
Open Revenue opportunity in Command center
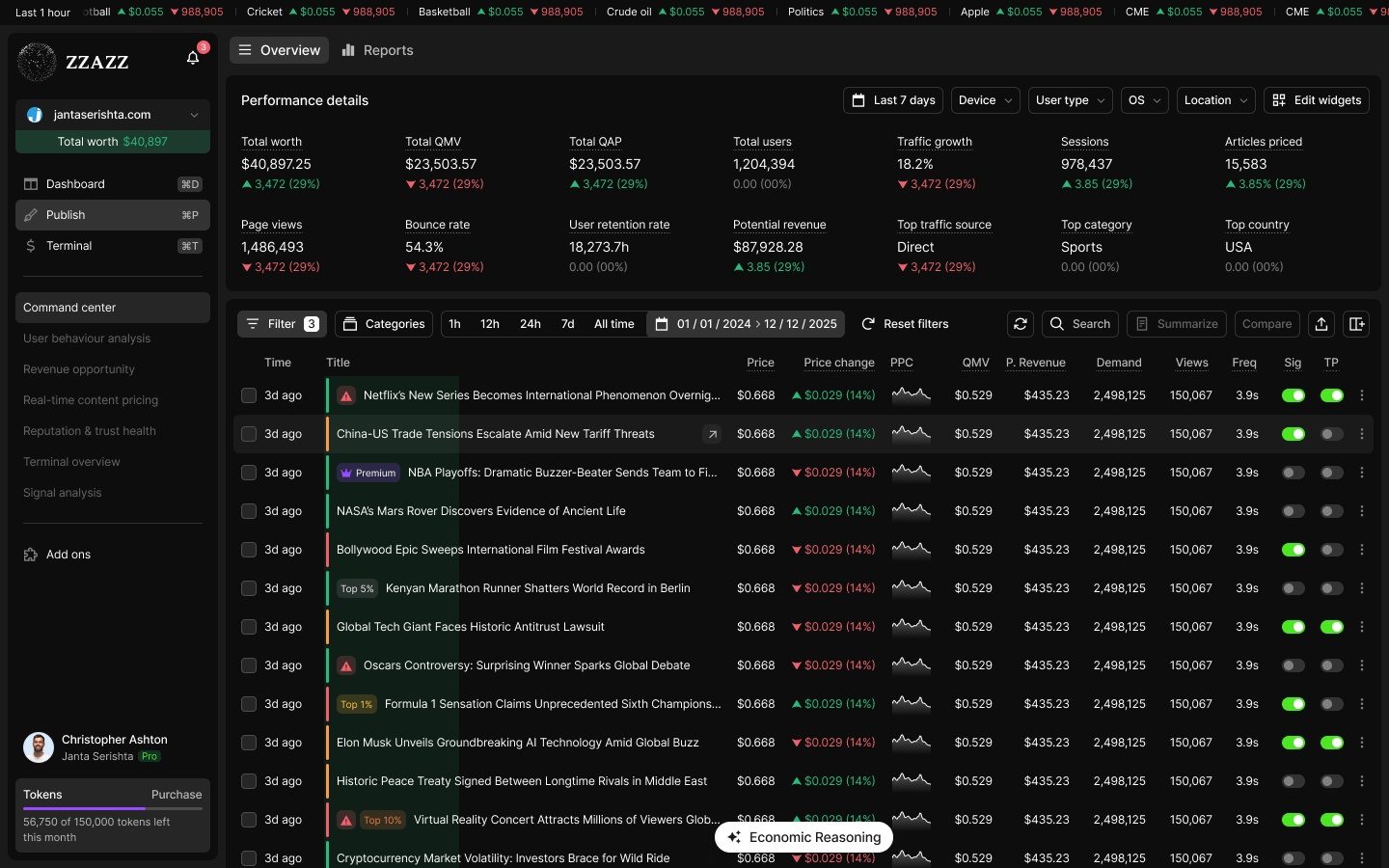coord(79,369)
